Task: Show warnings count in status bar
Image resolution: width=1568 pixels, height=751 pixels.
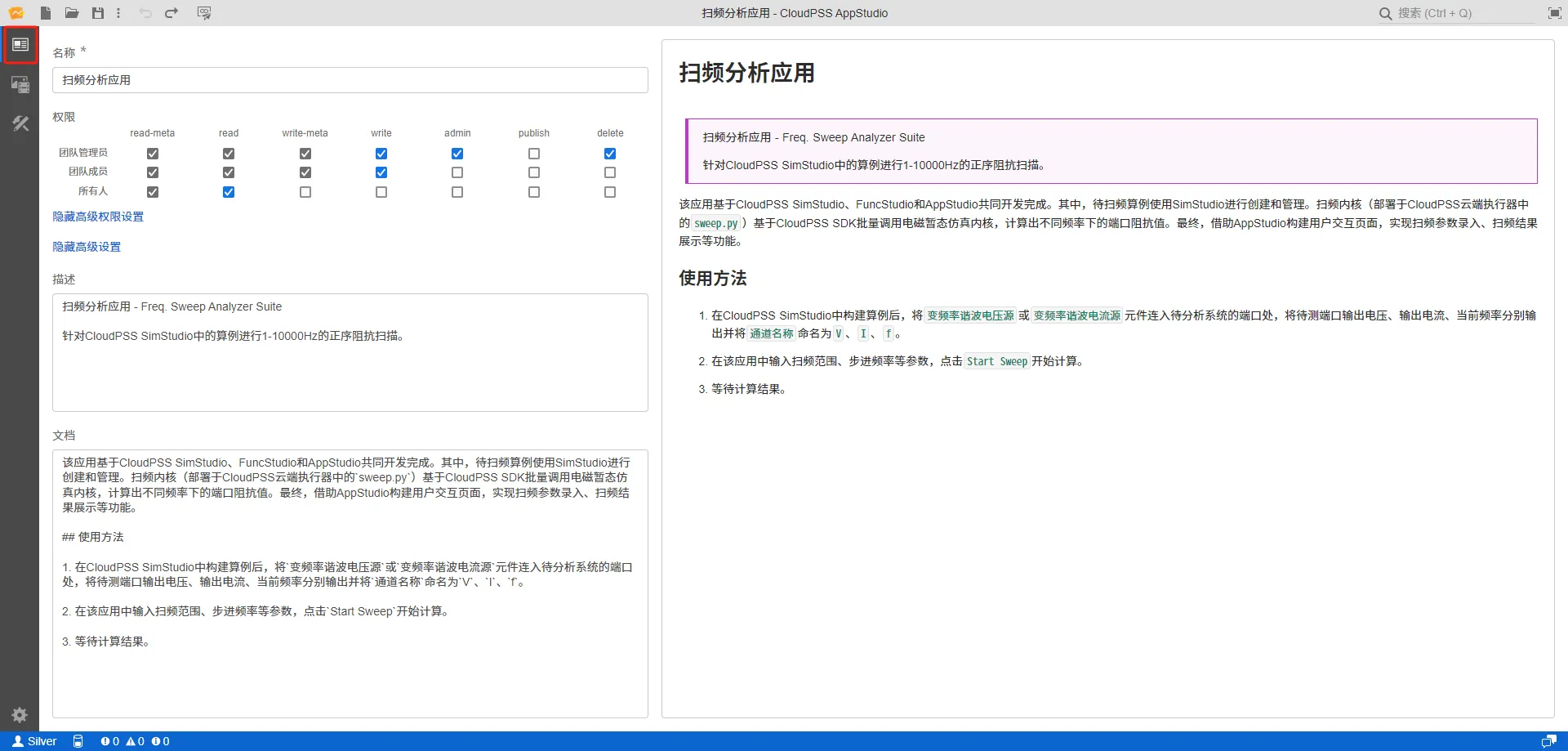Action: [x=135, y=741]
